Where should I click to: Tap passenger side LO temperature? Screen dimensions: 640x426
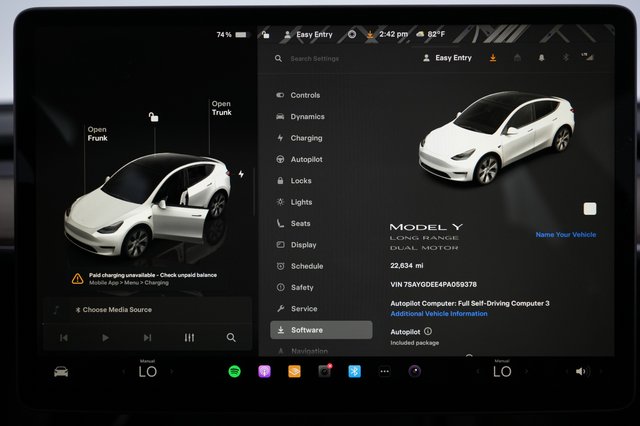[502, 372]
